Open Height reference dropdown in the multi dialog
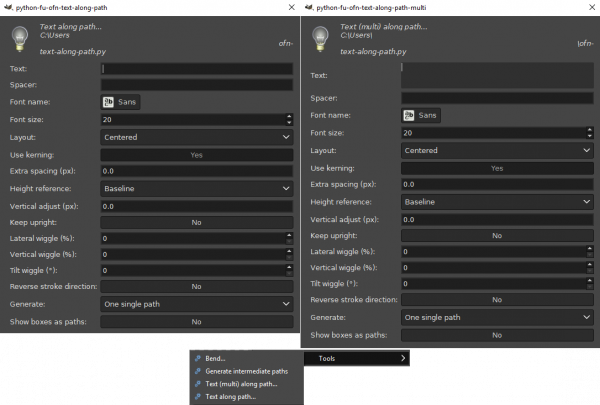The height and width of the screenshot is (405, 600). point(497,202)
